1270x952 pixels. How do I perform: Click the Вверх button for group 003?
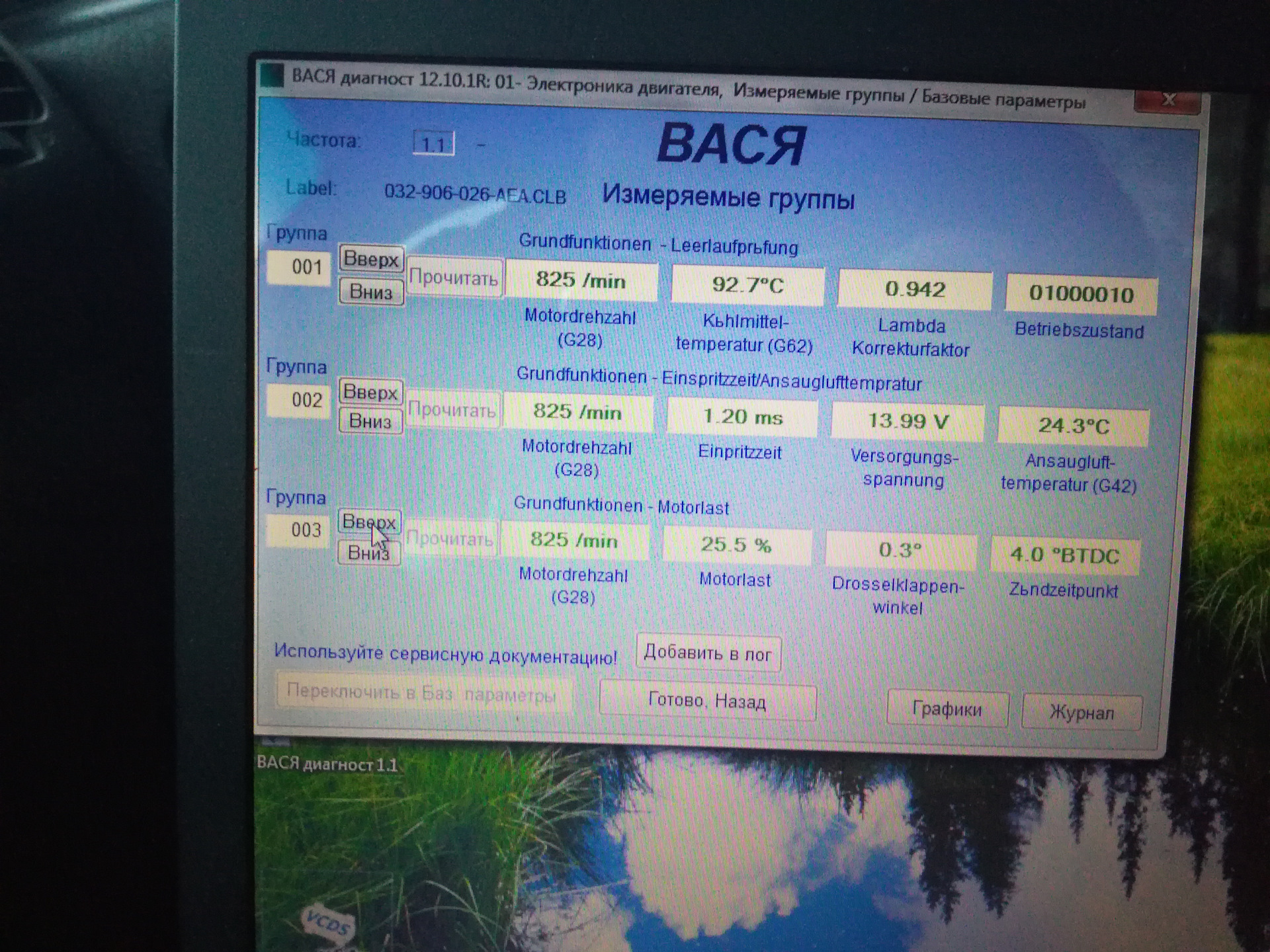(369, 522)
